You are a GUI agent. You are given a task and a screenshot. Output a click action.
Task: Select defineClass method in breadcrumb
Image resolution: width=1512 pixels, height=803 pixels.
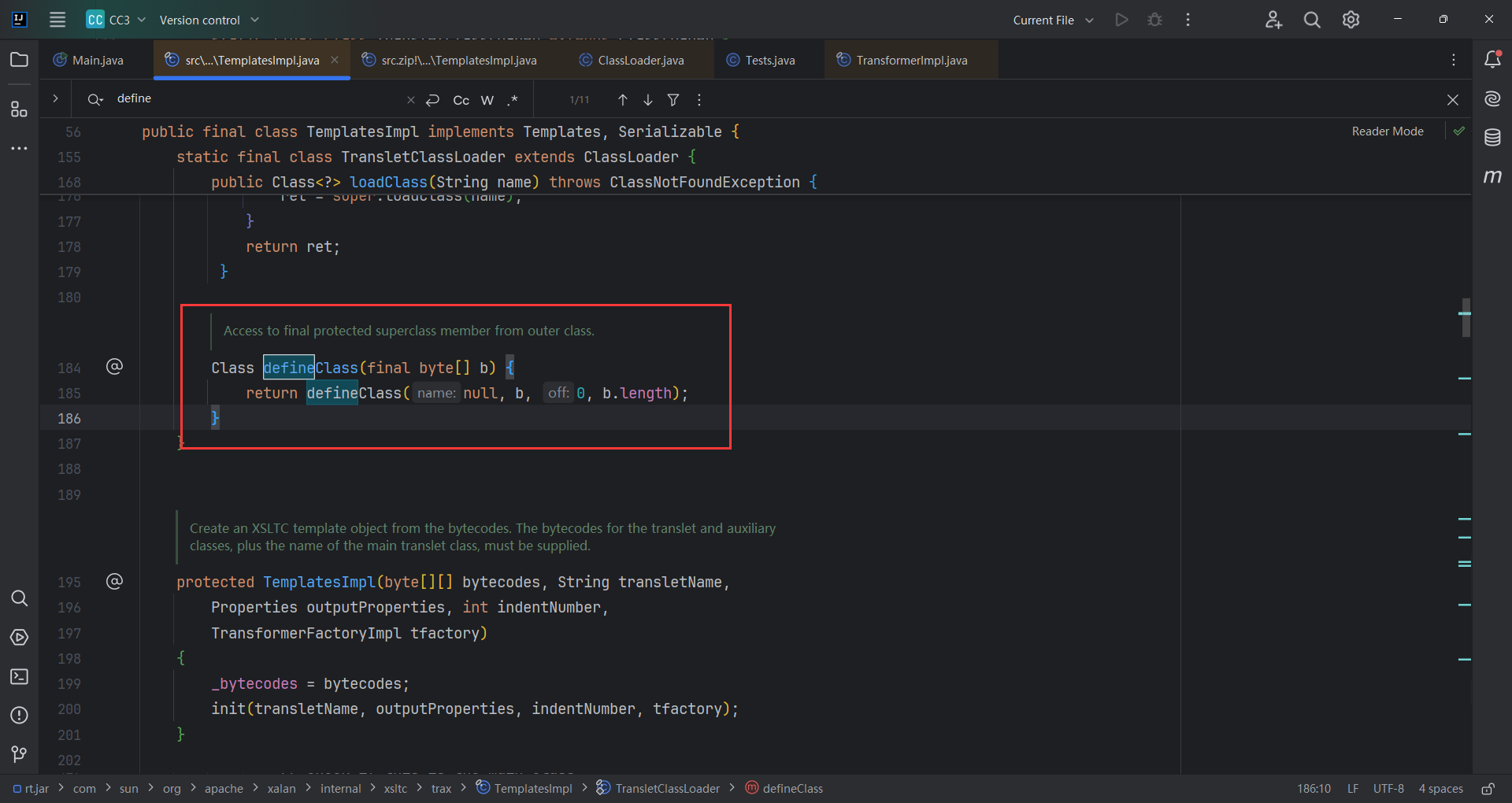click(x=784, y=789)
